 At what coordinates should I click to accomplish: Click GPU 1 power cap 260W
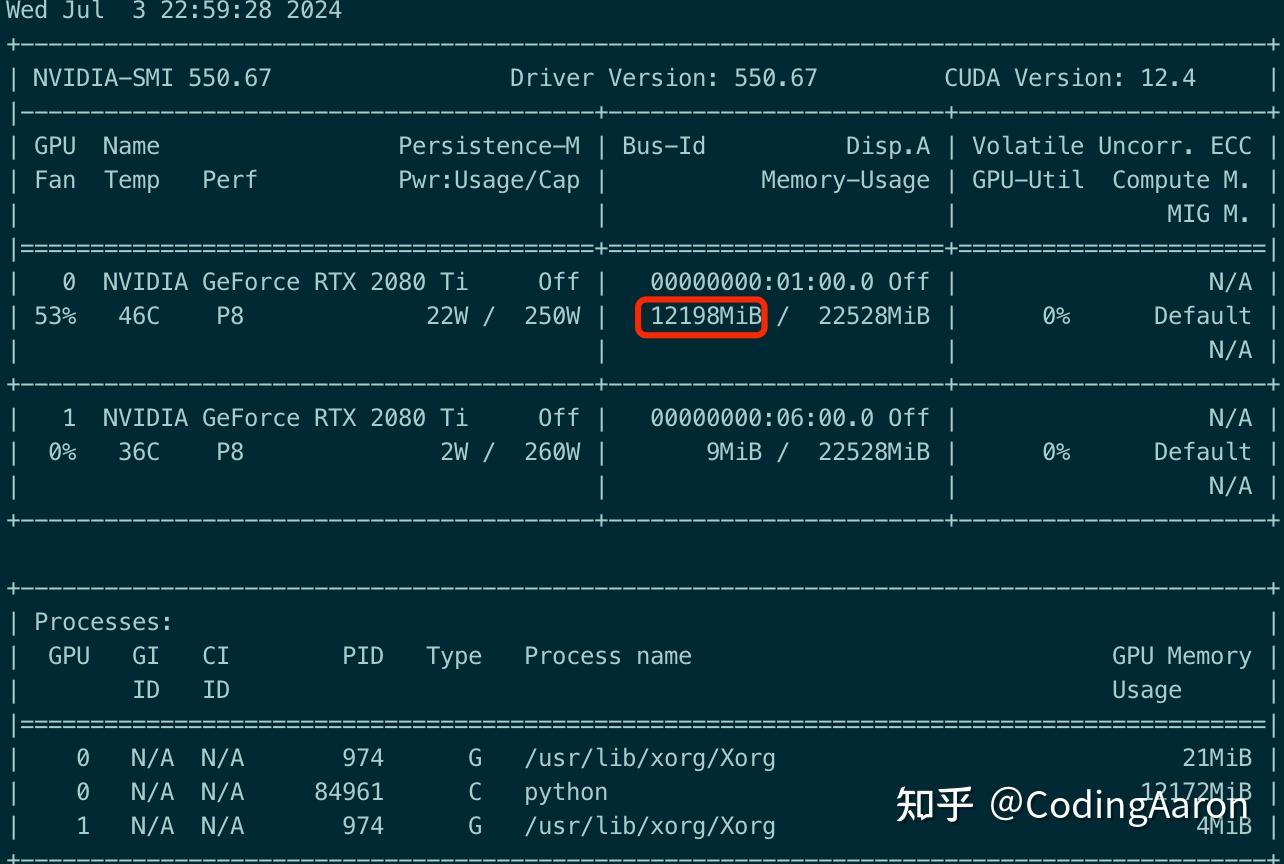point(552,453)
